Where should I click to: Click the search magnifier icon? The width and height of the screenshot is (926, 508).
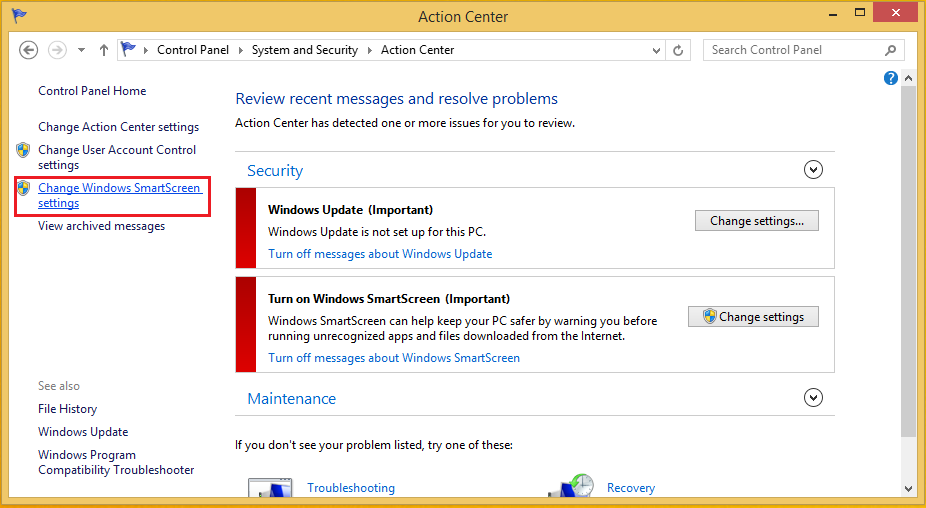click(891, 50)
